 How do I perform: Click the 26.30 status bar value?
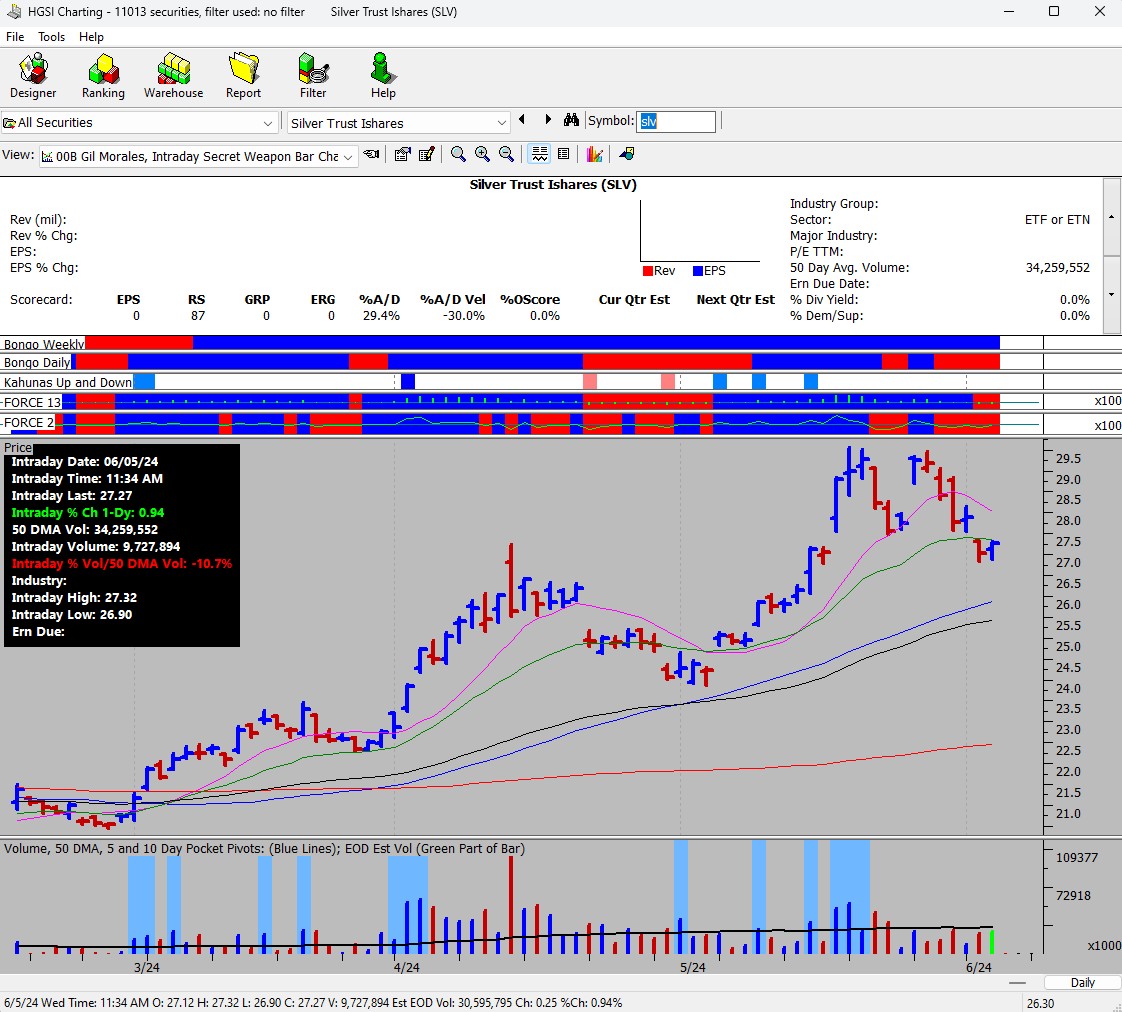(1040, 1003)
